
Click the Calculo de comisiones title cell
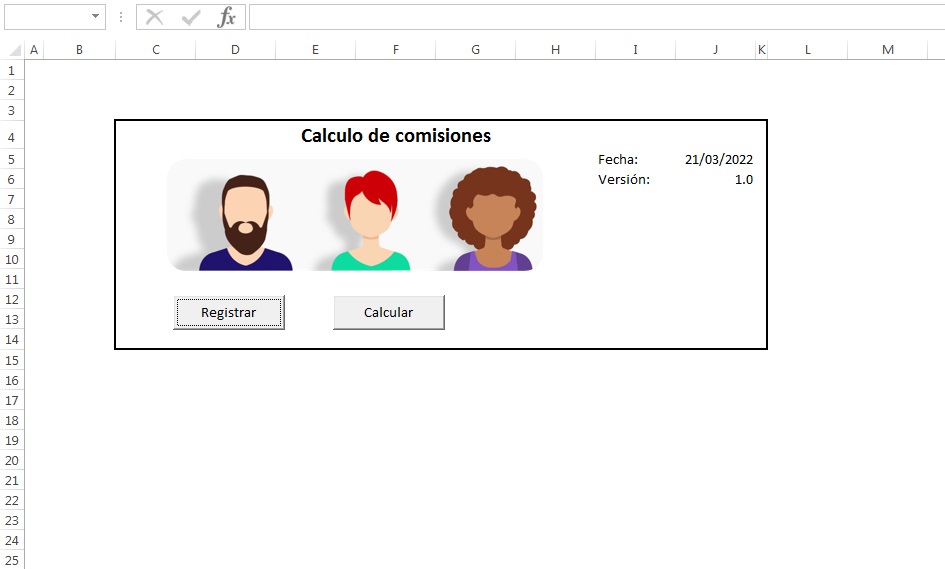[396, 136]
